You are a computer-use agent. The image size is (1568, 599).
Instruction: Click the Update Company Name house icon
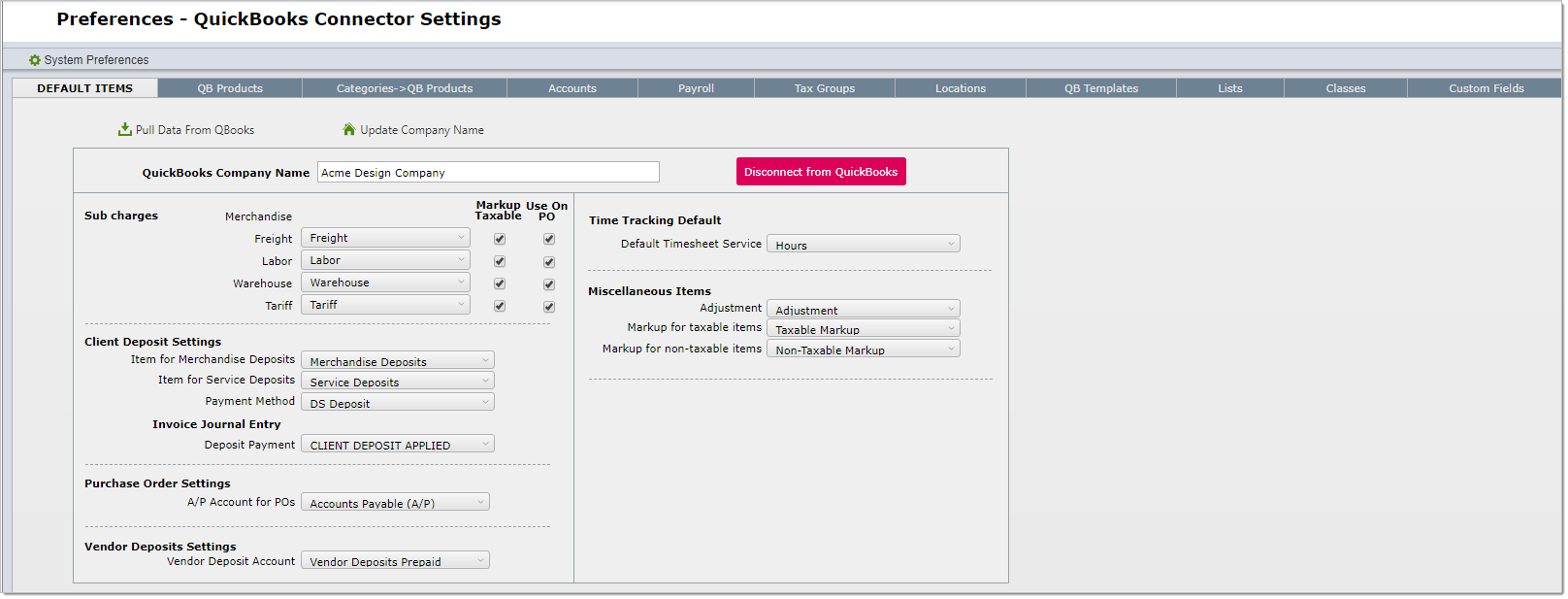click(349, 129)
